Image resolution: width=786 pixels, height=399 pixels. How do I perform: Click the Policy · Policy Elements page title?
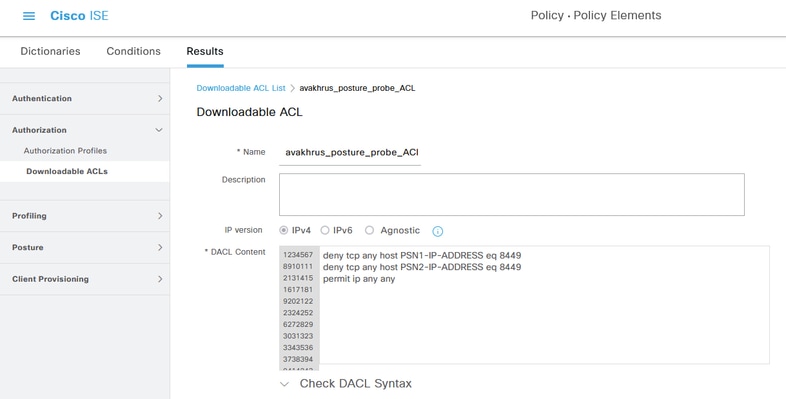point(596,16)
